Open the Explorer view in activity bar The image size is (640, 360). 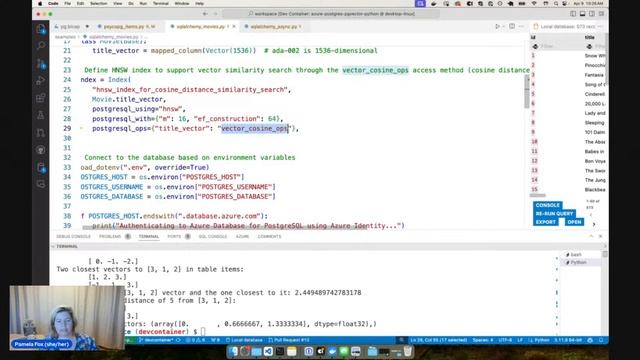(x=40, y=29)
